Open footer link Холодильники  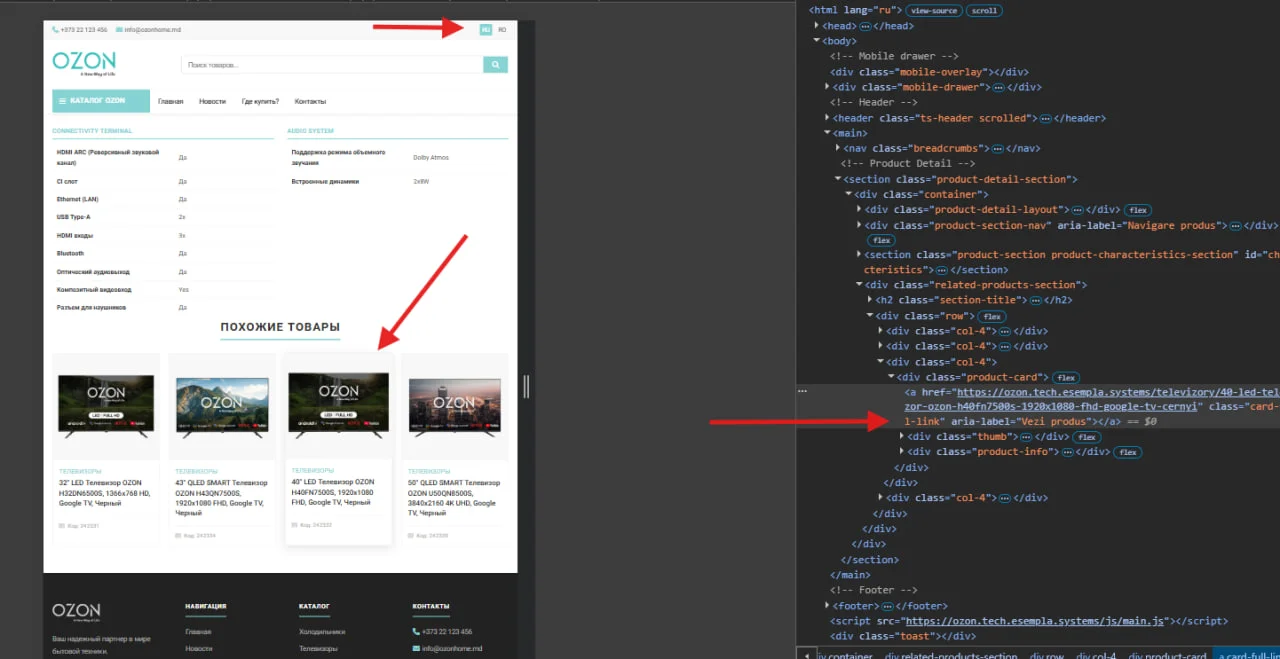pyautogui.click(x=322, y=632)
